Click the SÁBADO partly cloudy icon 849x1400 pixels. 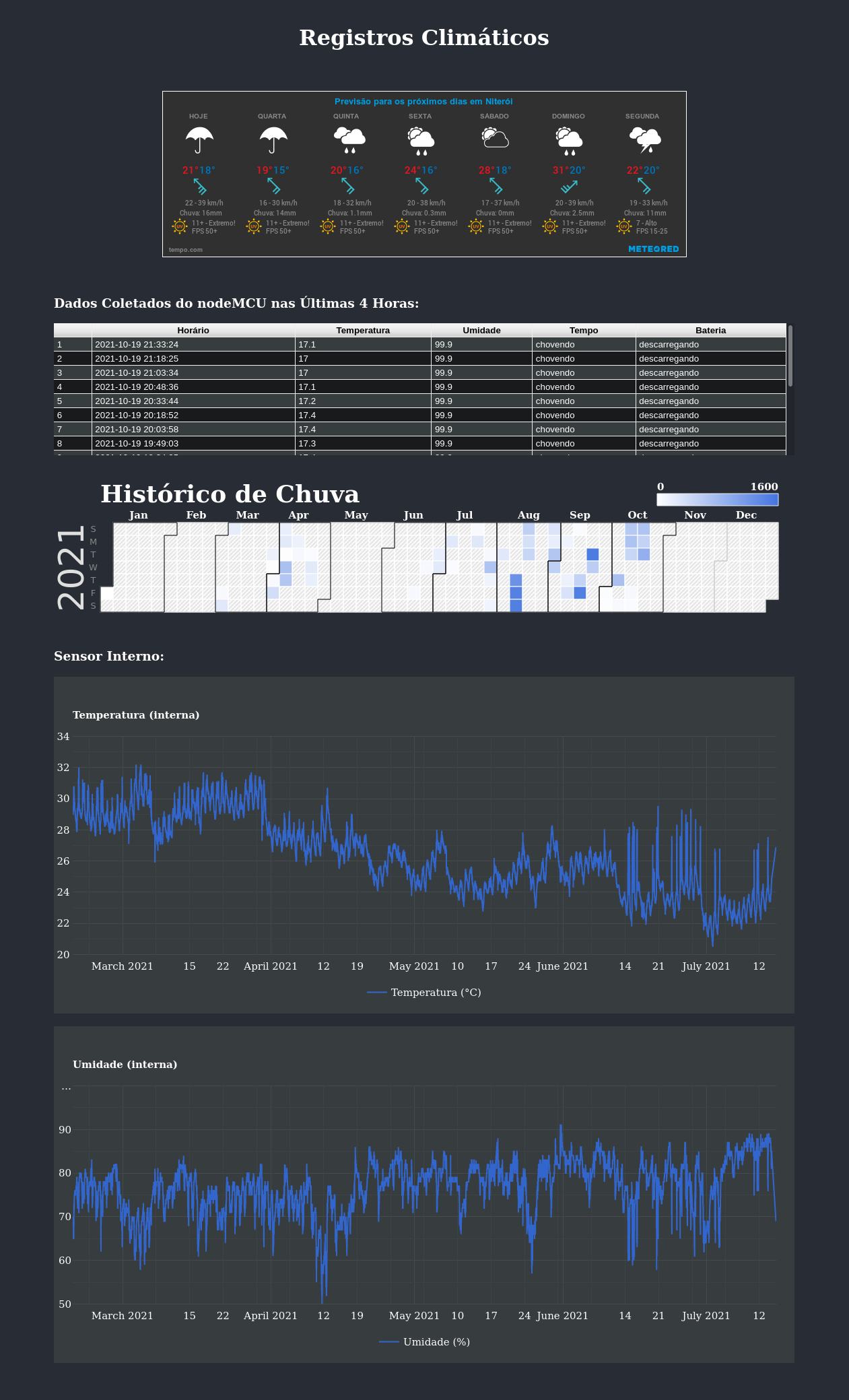click(496, 139)
